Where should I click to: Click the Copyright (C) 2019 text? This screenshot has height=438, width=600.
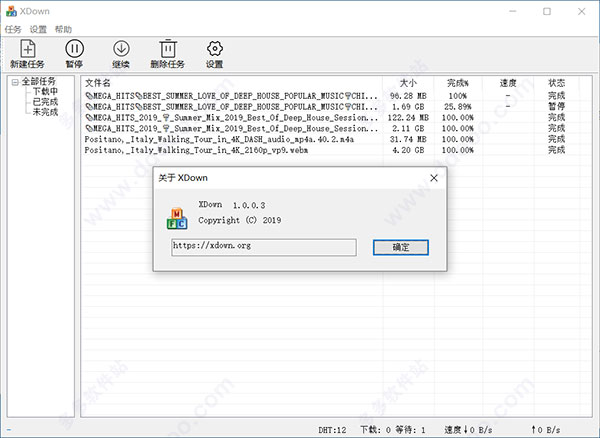coord(240,220)
